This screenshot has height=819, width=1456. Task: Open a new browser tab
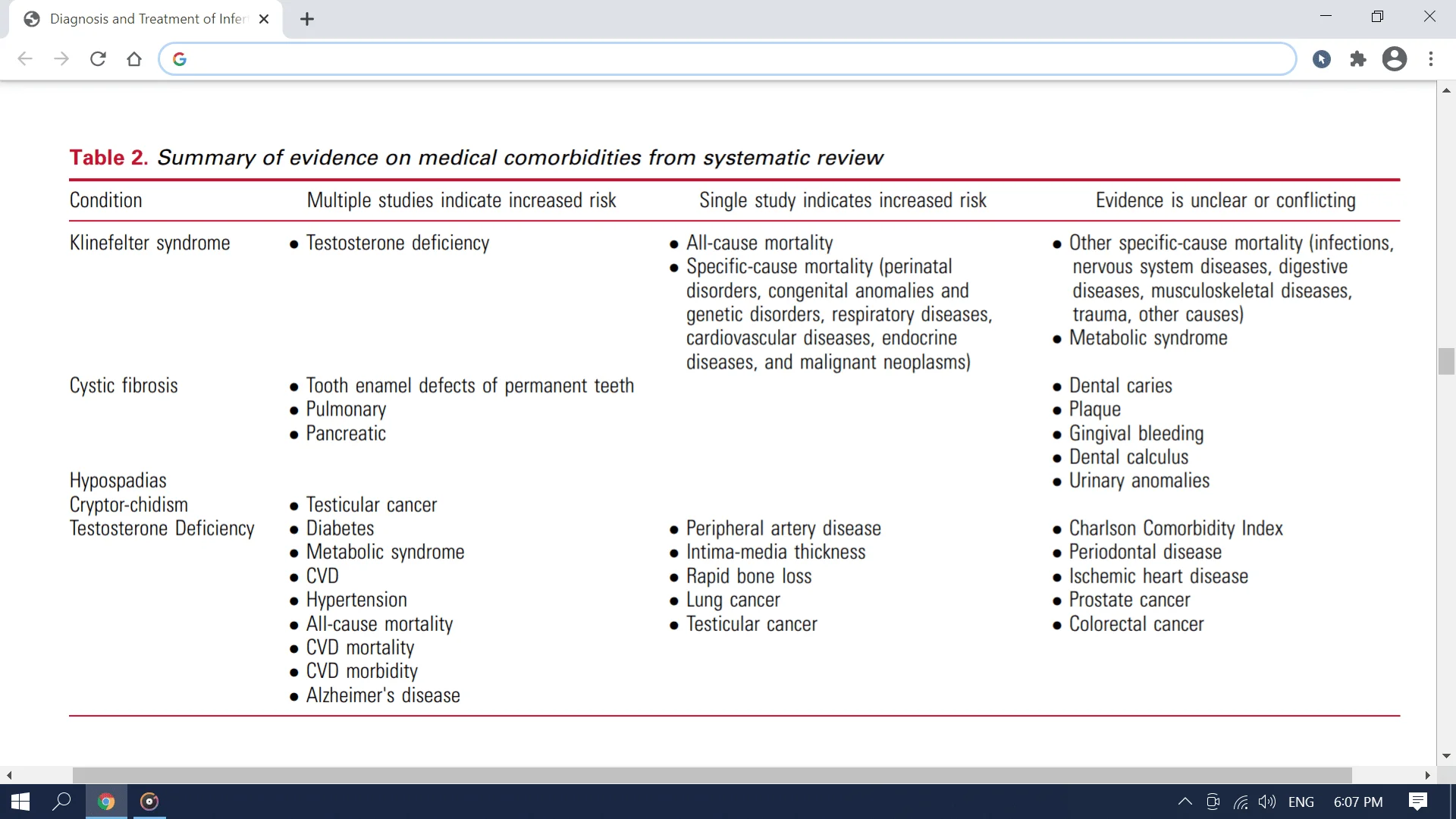click(307, 19)
